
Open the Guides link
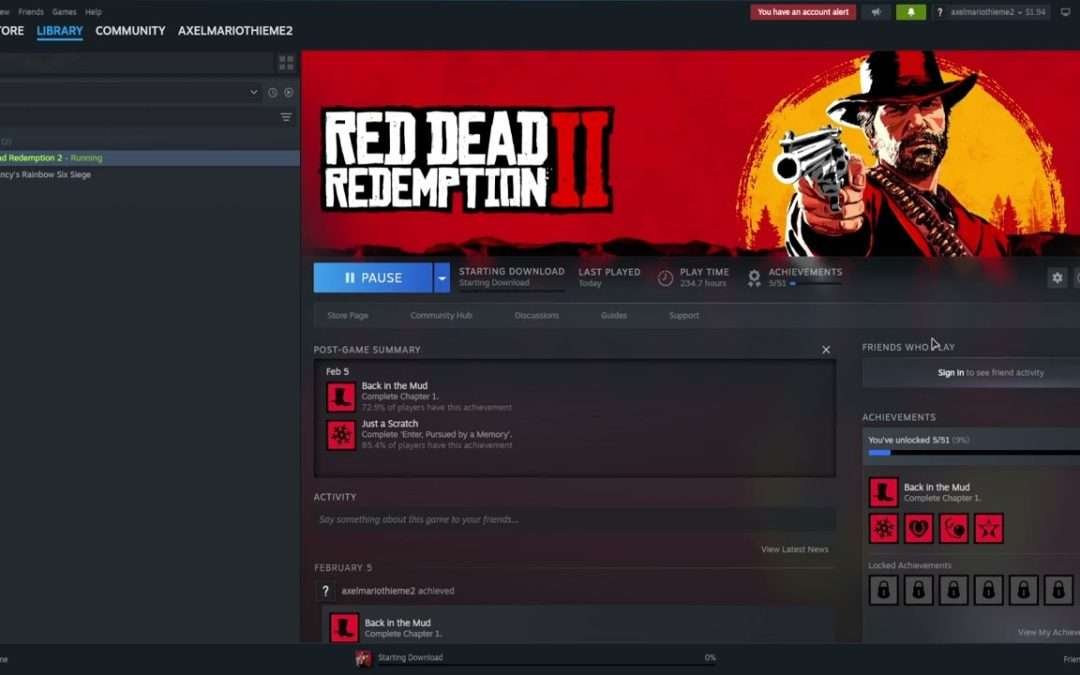click(614, 315)
